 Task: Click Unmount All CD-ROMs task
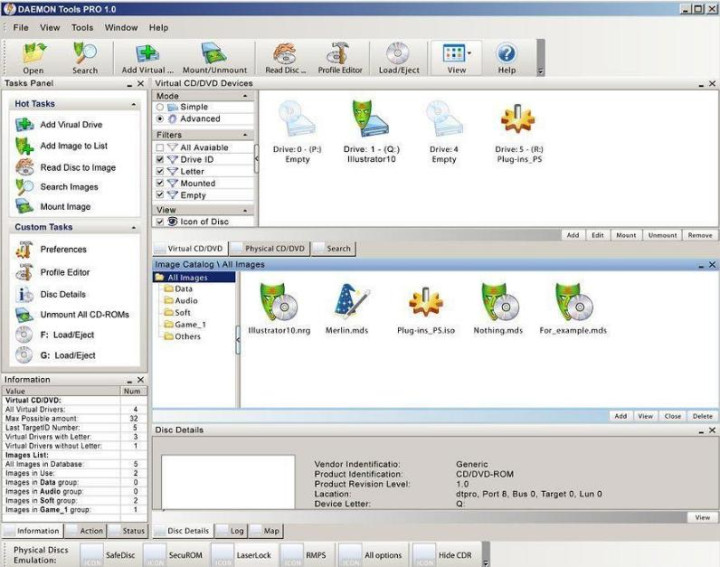[72, 314]
